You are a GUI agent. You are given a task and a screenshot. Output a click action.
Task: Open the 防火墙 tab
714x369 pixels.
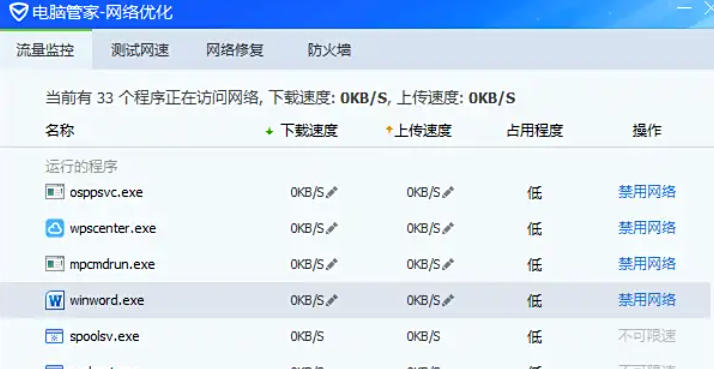click(329, 50)
